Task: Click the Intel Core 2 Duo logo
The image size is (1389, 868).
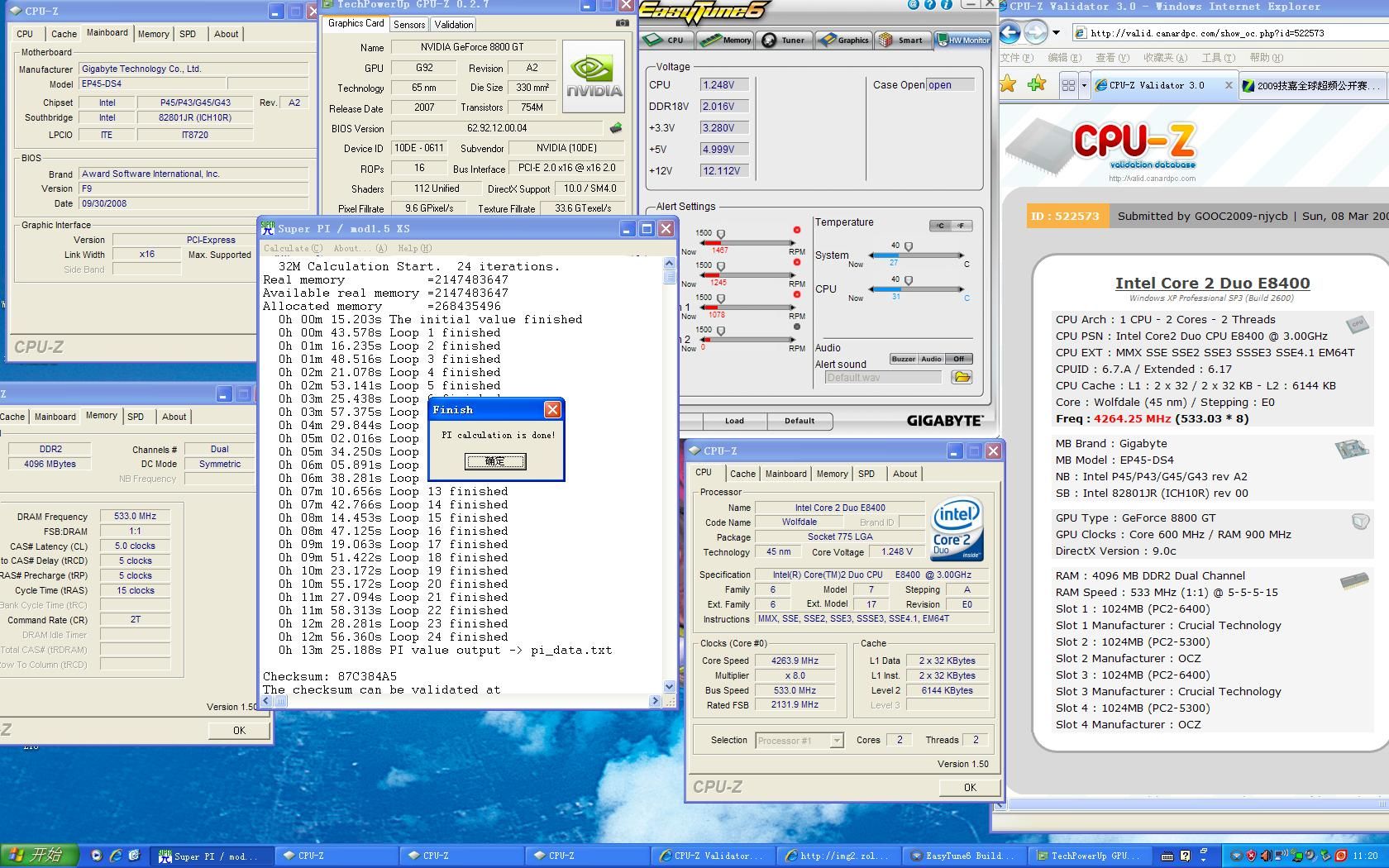Action: 957,530
